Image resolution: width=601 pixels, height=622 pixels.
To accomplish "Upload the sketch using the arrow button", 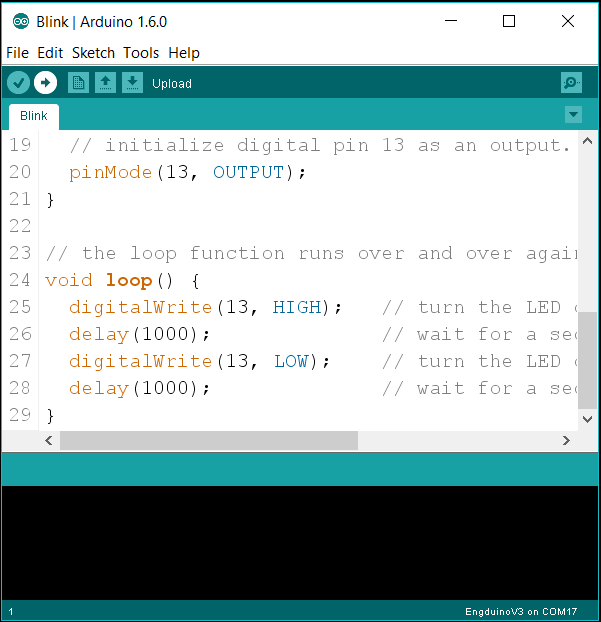I will click(45, 83).
